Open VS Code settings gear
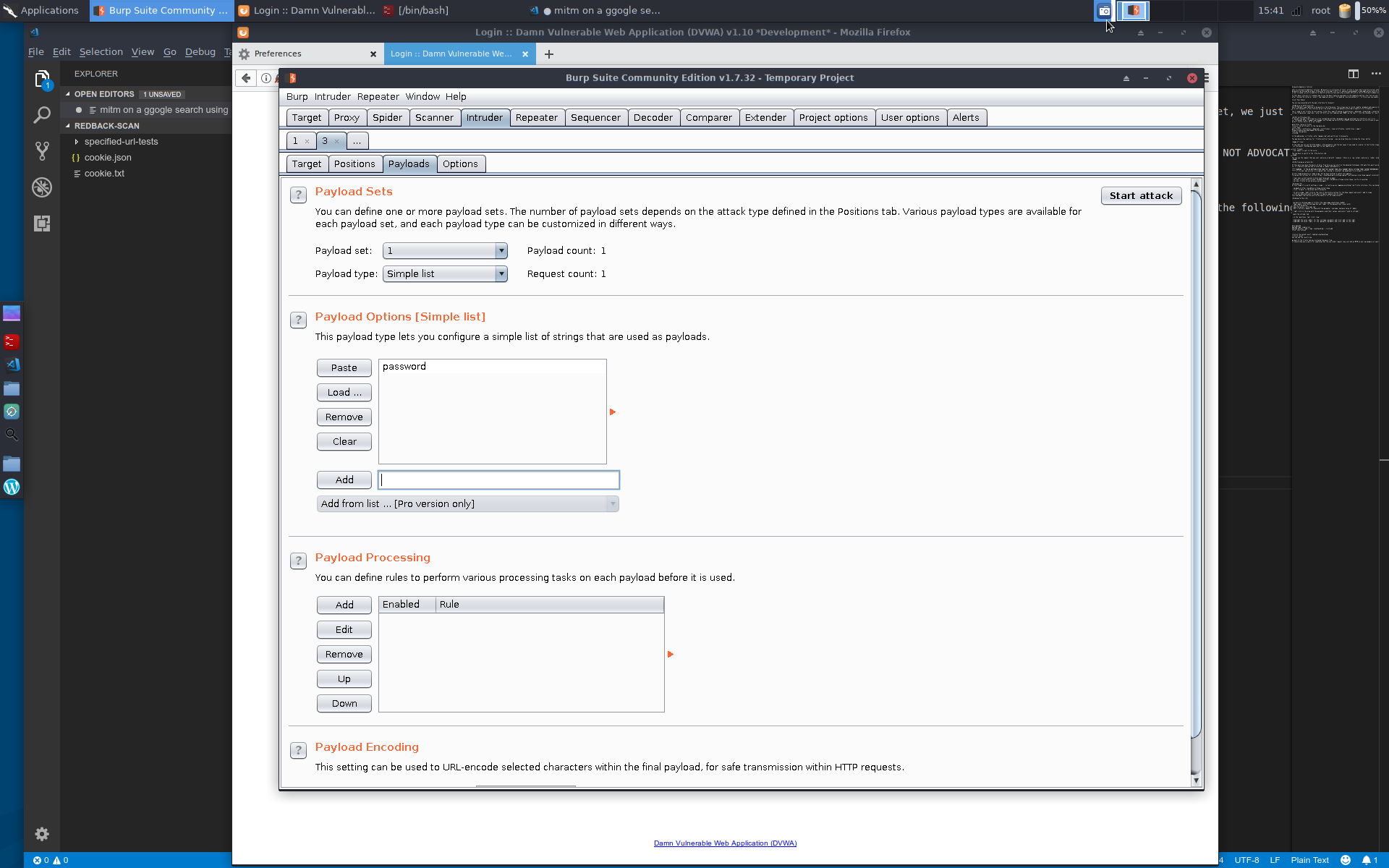Image resolution: width=1389 pixels, height=868 pixels. click(41, 834)
